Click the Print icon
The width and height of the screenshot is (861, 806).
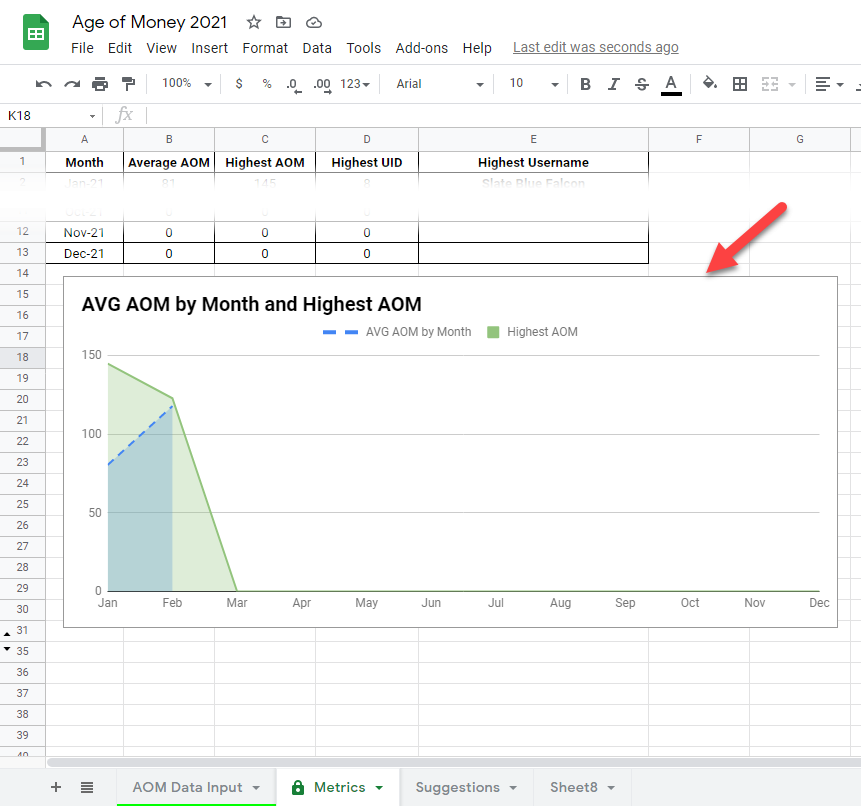pyautogui.click(x=99, y=84)
